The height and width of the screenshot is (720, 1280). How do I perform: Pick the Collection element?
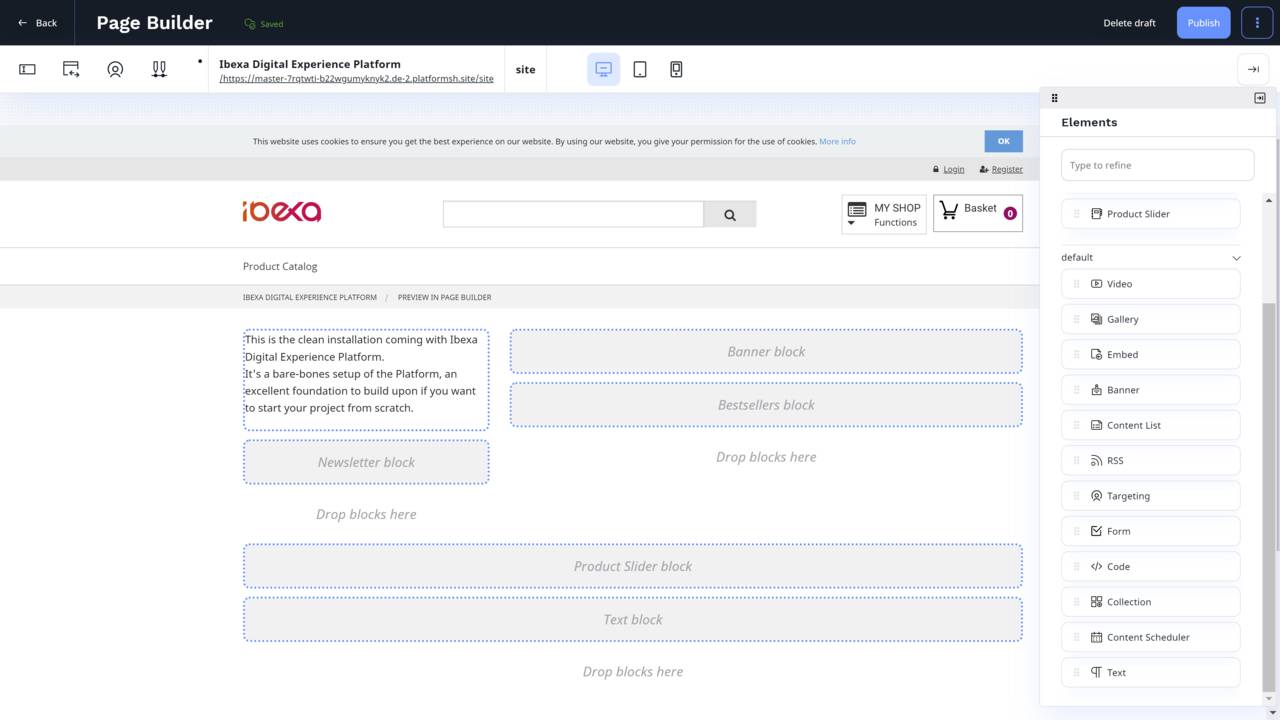click(x=1151, y=602)
